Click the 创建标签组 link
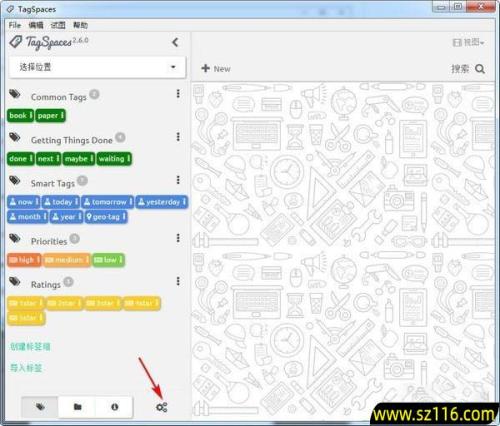500x426 pixels. [x=30, y=347]
